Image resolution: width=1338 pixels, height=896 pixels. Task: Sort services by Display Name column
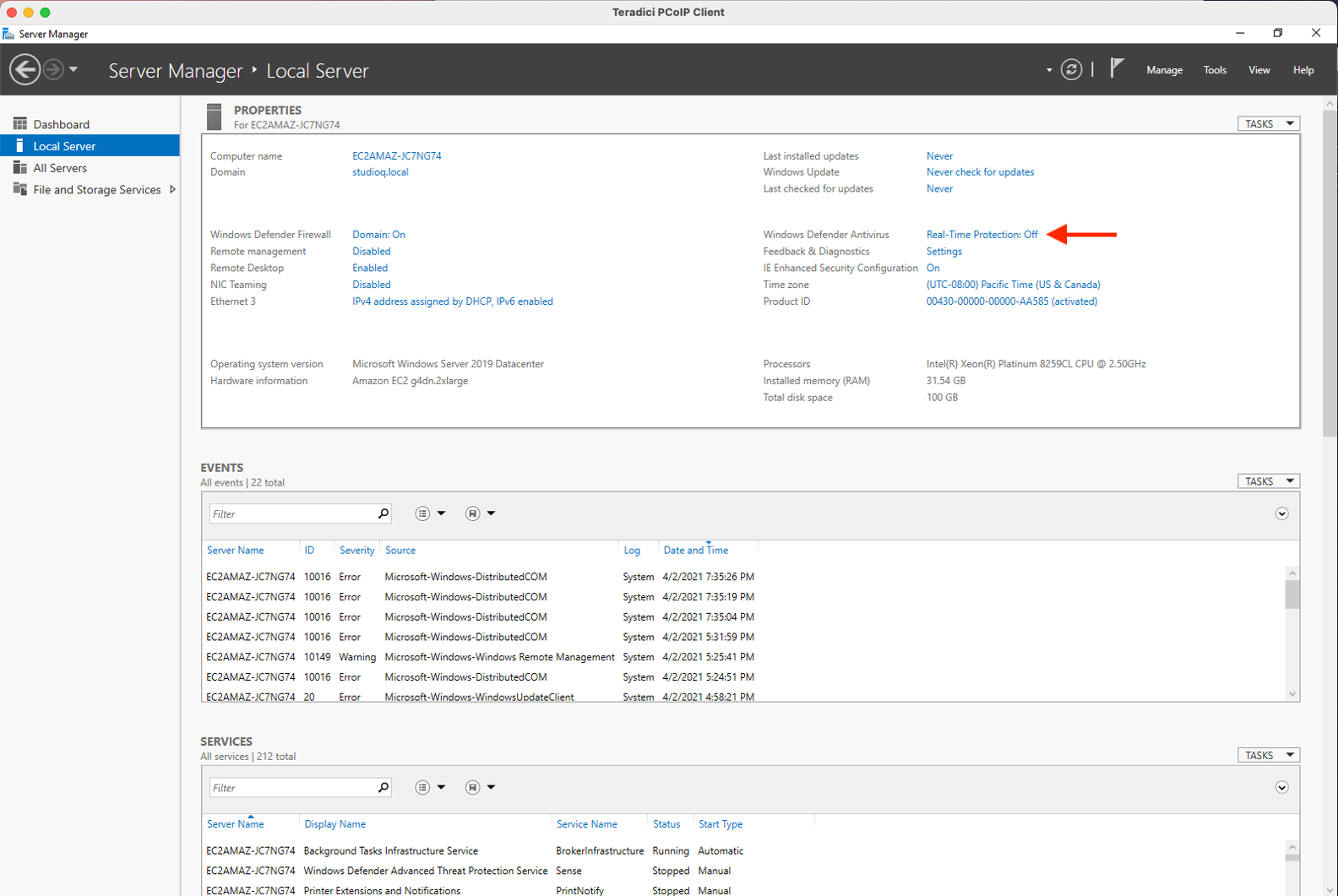(334, 824)
